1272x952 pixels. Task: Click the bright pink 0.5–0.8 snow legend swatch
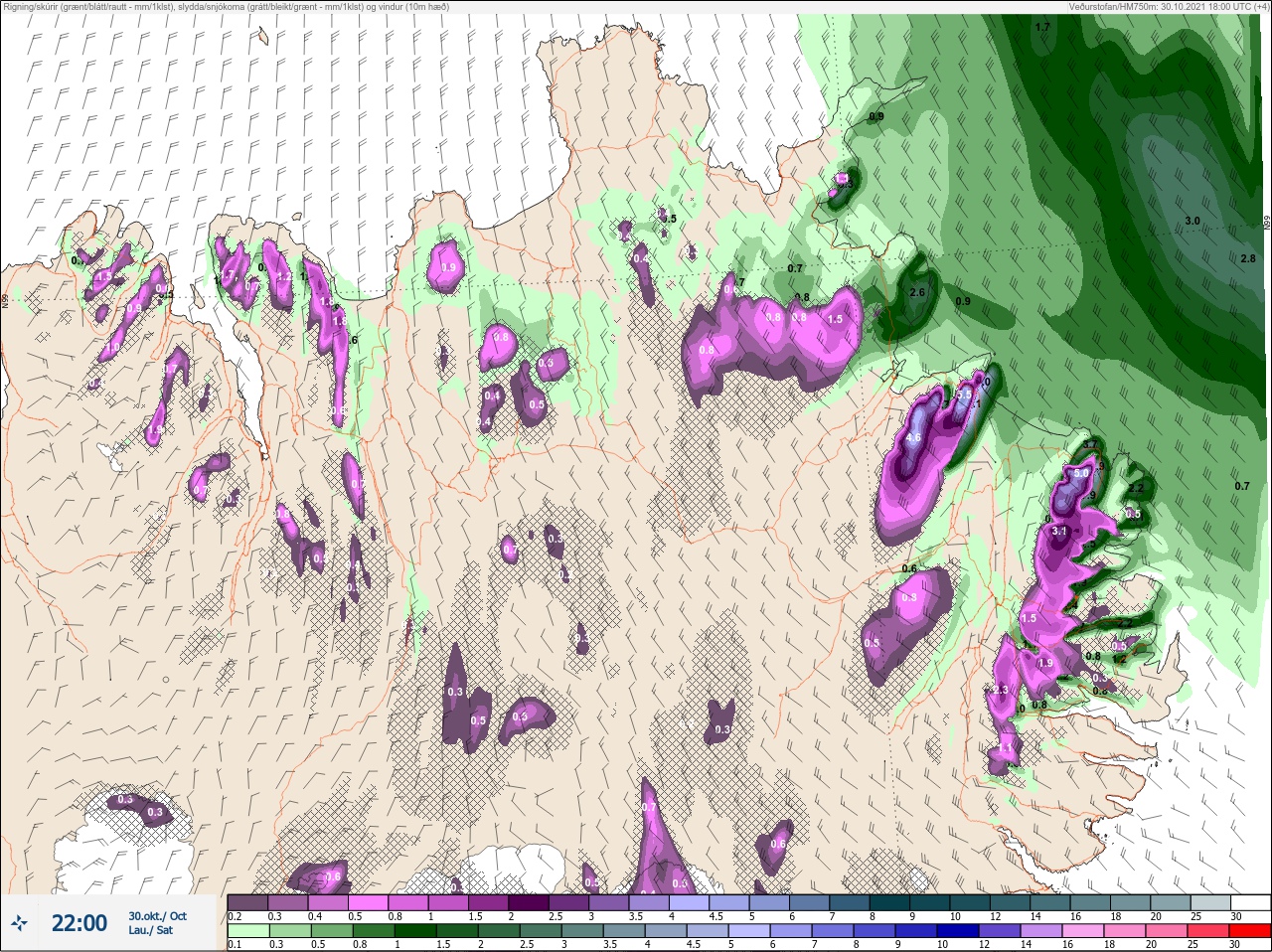click(370, 903)
